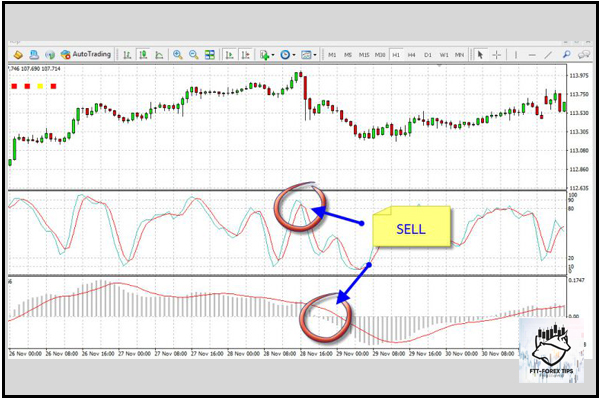The width and height of the screenshot is (600, 400).
Task: Click MACD scale value 0.1747
Action: click(x=577, y=280)
